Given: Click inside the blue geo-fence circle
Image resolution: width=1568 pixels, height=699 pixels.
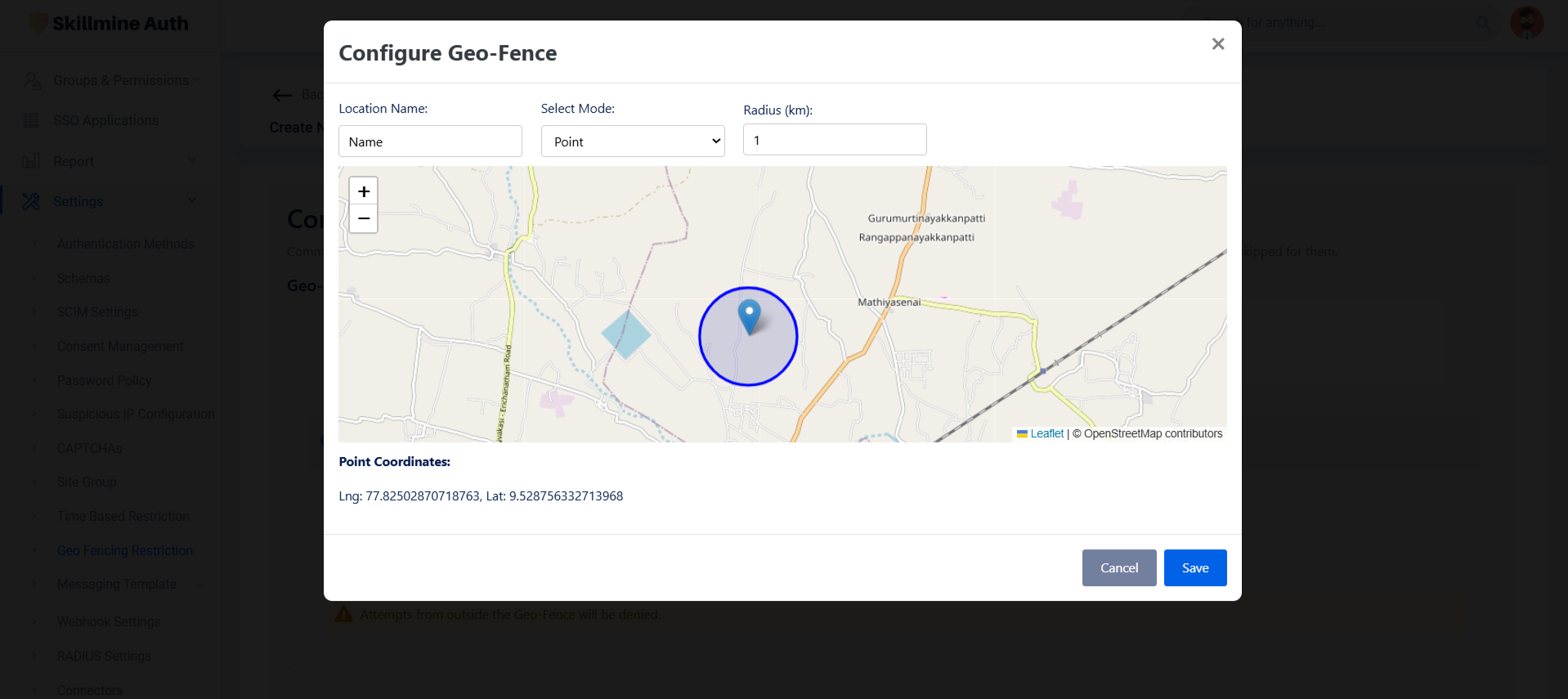Looking at the screenshot, I should tap(736, 360).
